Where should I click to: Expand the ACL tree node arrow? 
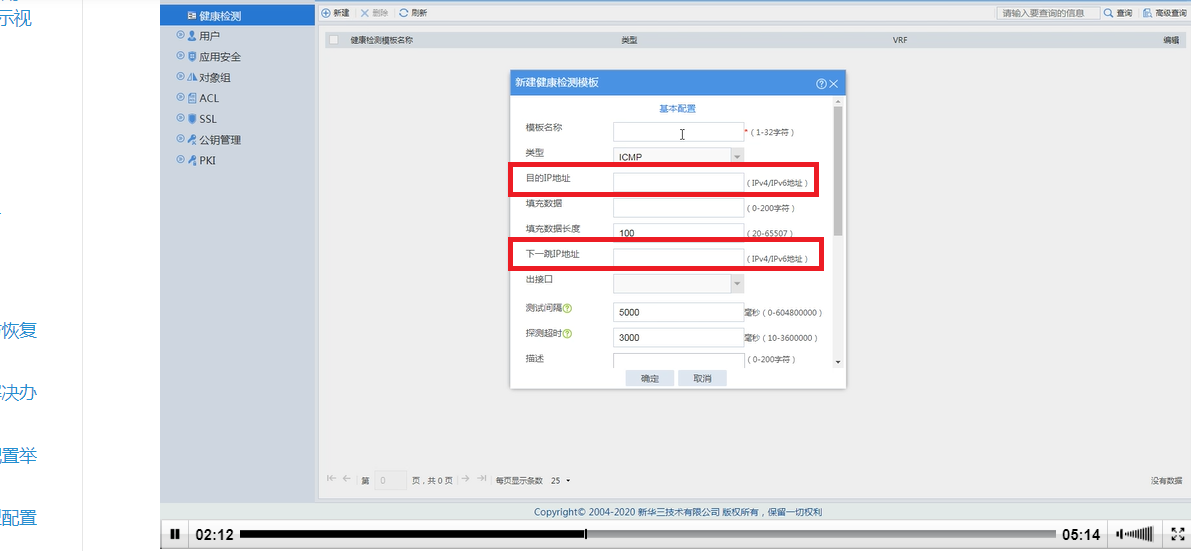(x=180, y=97)
